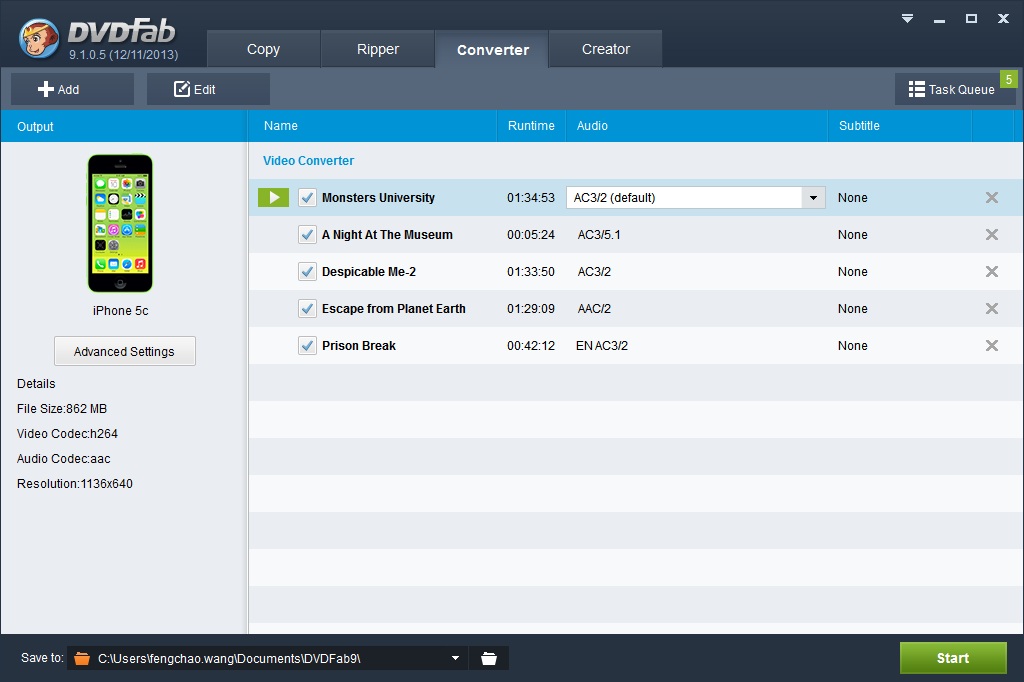Click the Output panel header

pyautogui.click(x=124, y=126)
